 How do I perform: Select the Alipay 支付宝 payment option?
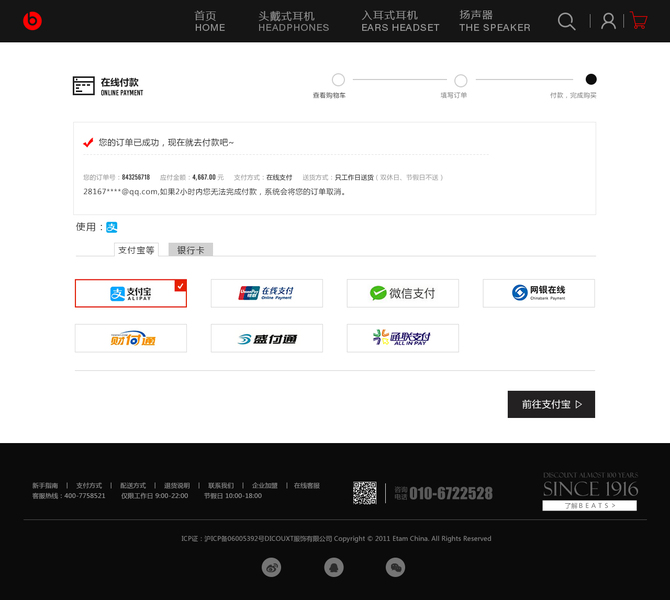[x=131, y=293]
